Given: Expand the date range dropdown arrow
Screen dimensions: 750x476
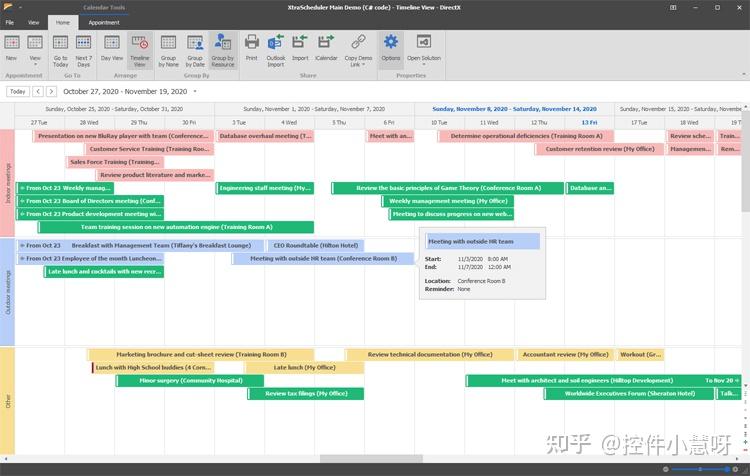Looking at the screenshot, I should click(x=195, y=91).
